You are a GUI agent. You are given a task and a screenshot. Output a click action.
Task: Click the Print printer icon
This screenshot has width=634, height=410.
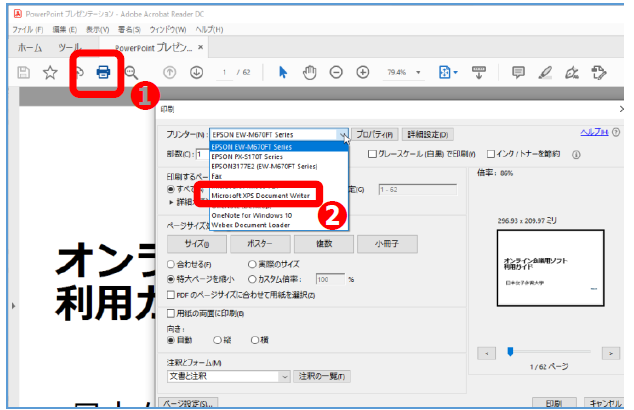(x=103, y=72)
